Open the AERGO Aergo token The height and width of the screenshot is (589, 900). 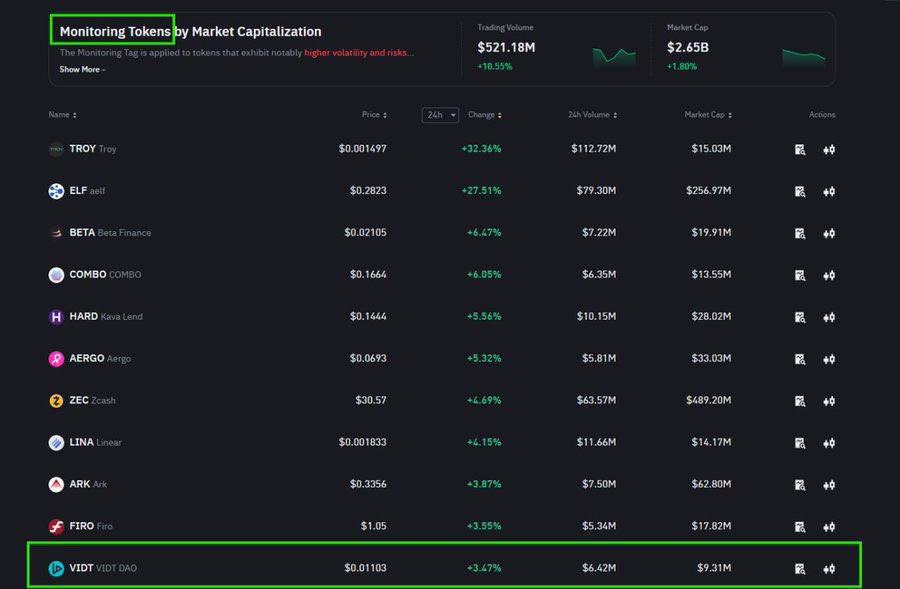click(100, 358)
